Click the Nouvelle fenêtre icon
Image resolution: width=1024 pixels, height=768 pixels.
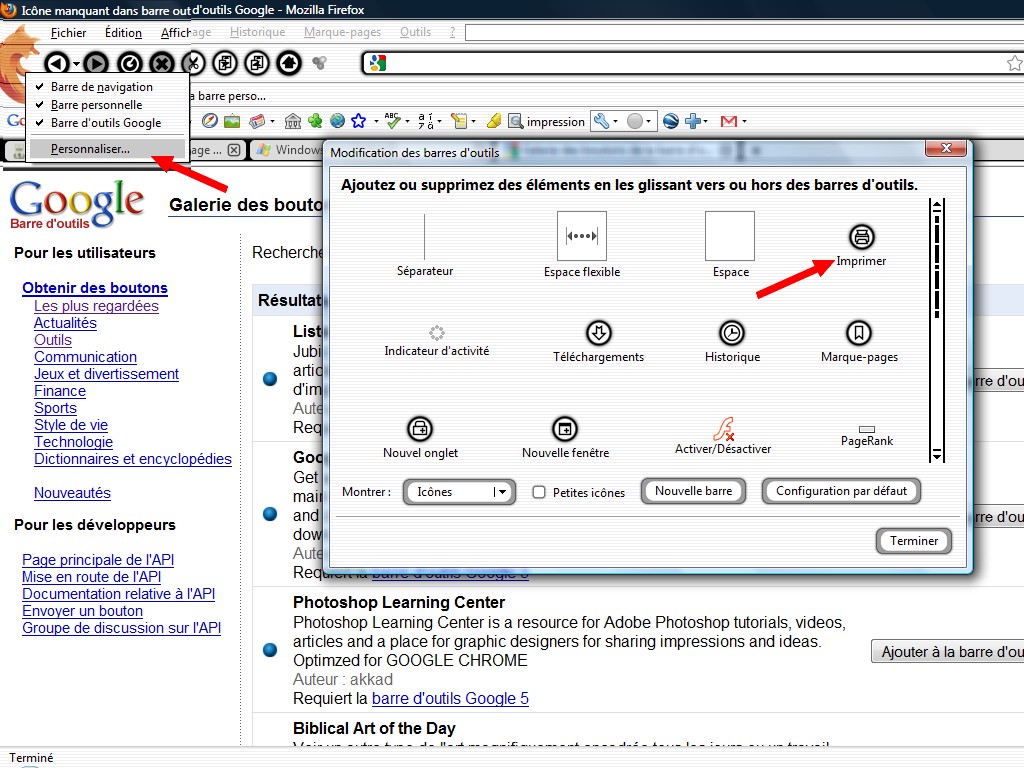(x=565, y=429)
